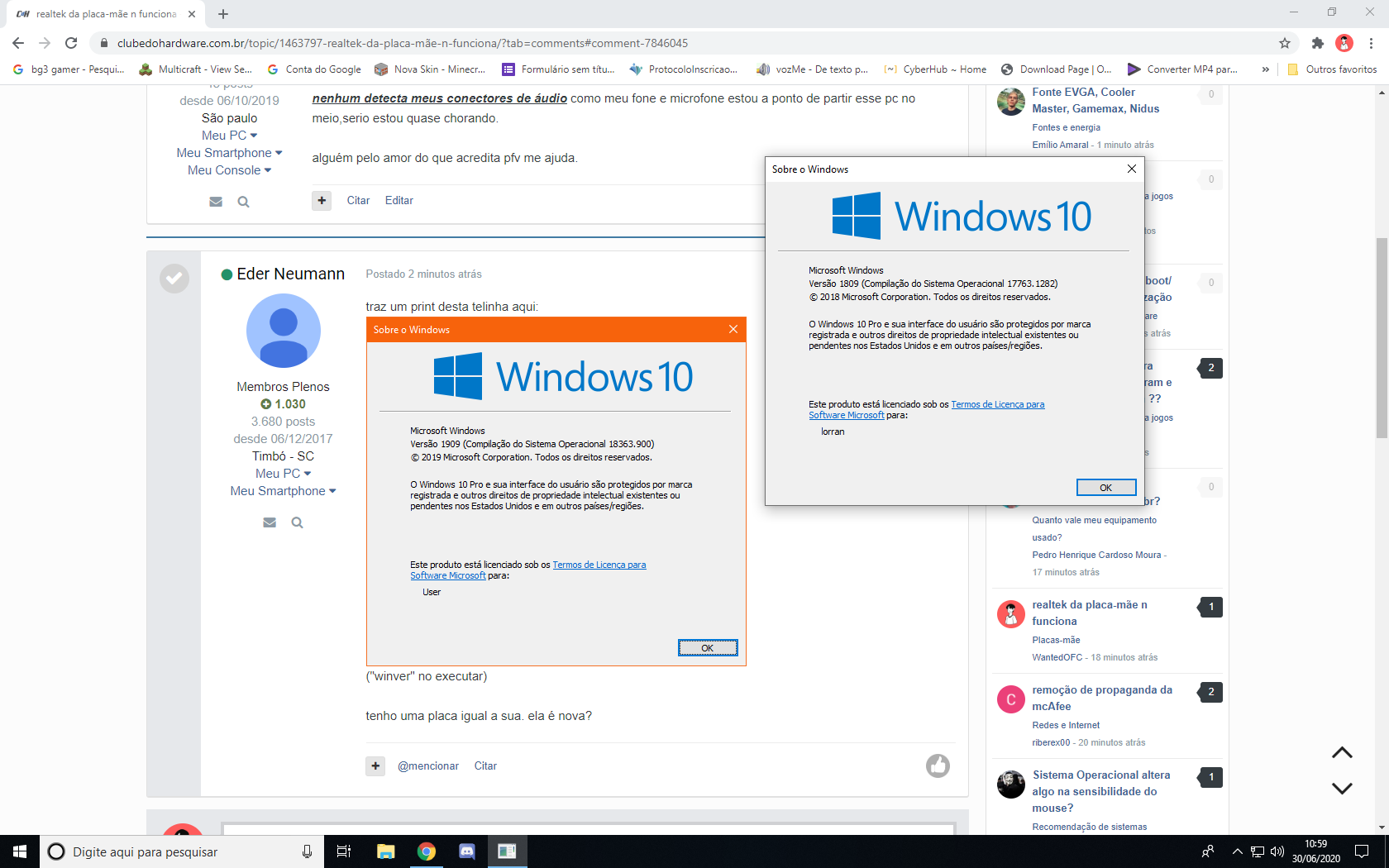Like Eder's post with the thumbs-up icon
The width and height of the screenshot is (1389, 868).
click(x=938, y=765)
